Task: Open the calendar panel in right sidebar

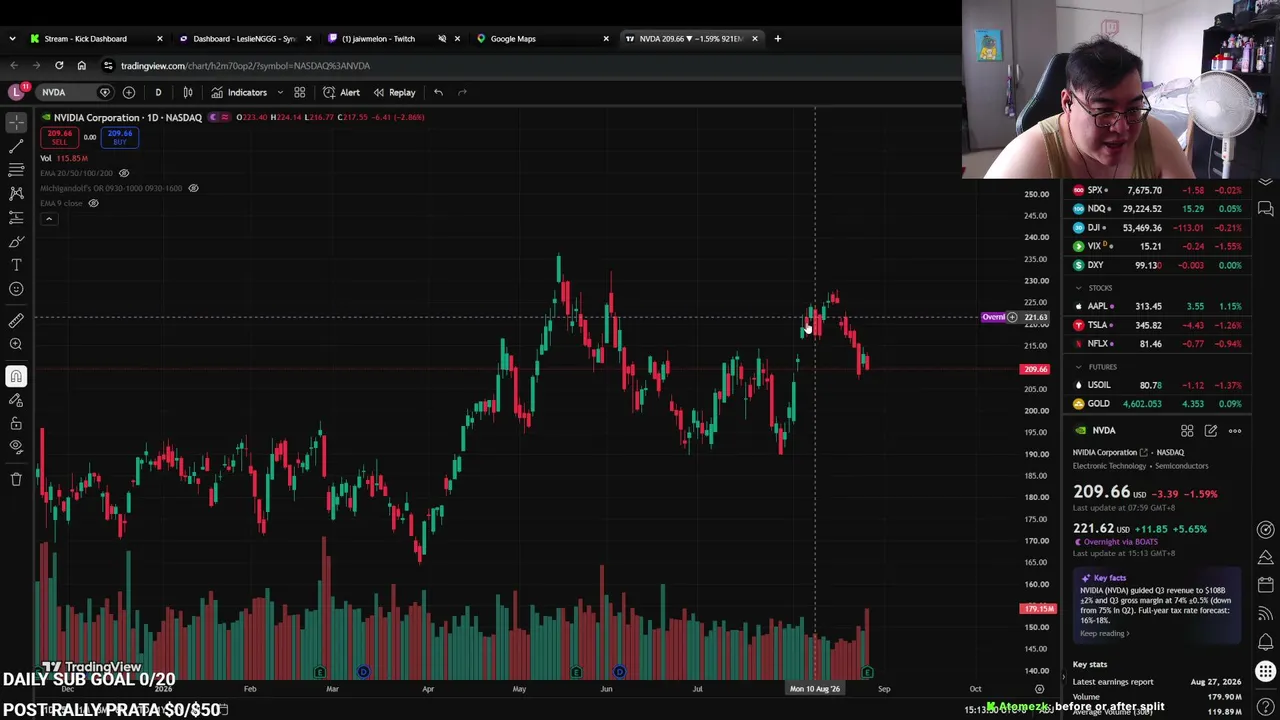Action: 1266,584
